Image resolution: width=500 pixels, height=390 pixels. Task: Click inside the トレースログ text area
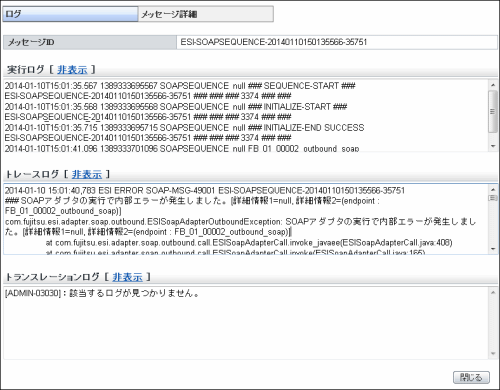pyautogui.click(x=246, y=219)
